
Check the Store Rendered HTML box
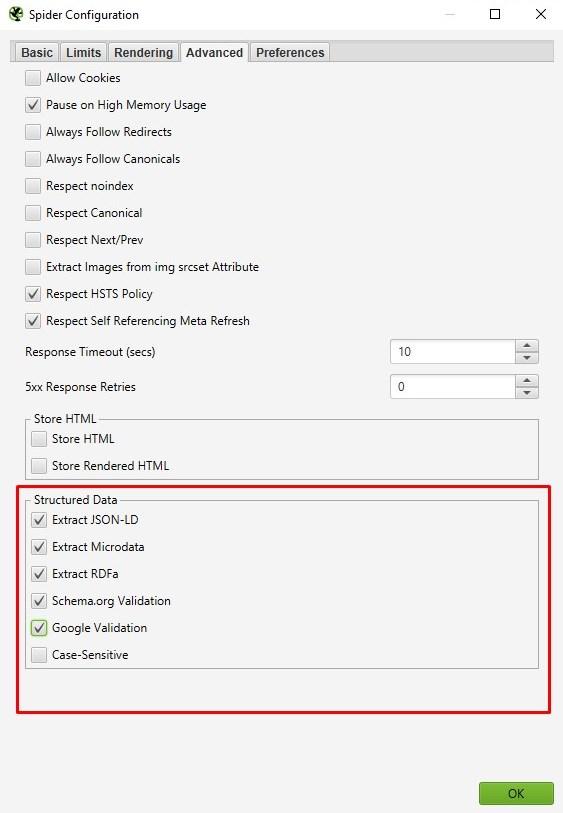pyautogui.click(x=39, y=466)
